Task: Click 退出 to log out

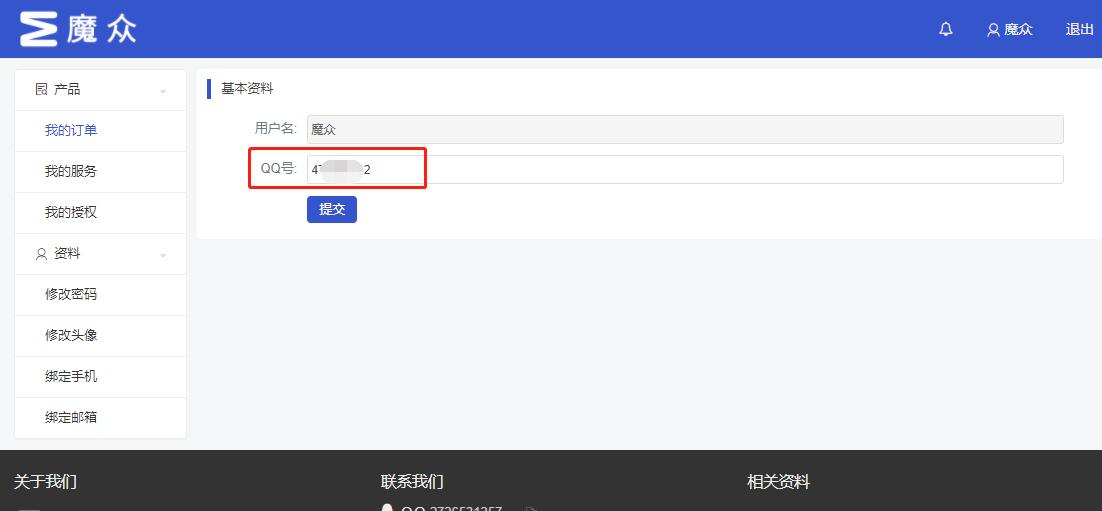Action: click(1079, 30)
